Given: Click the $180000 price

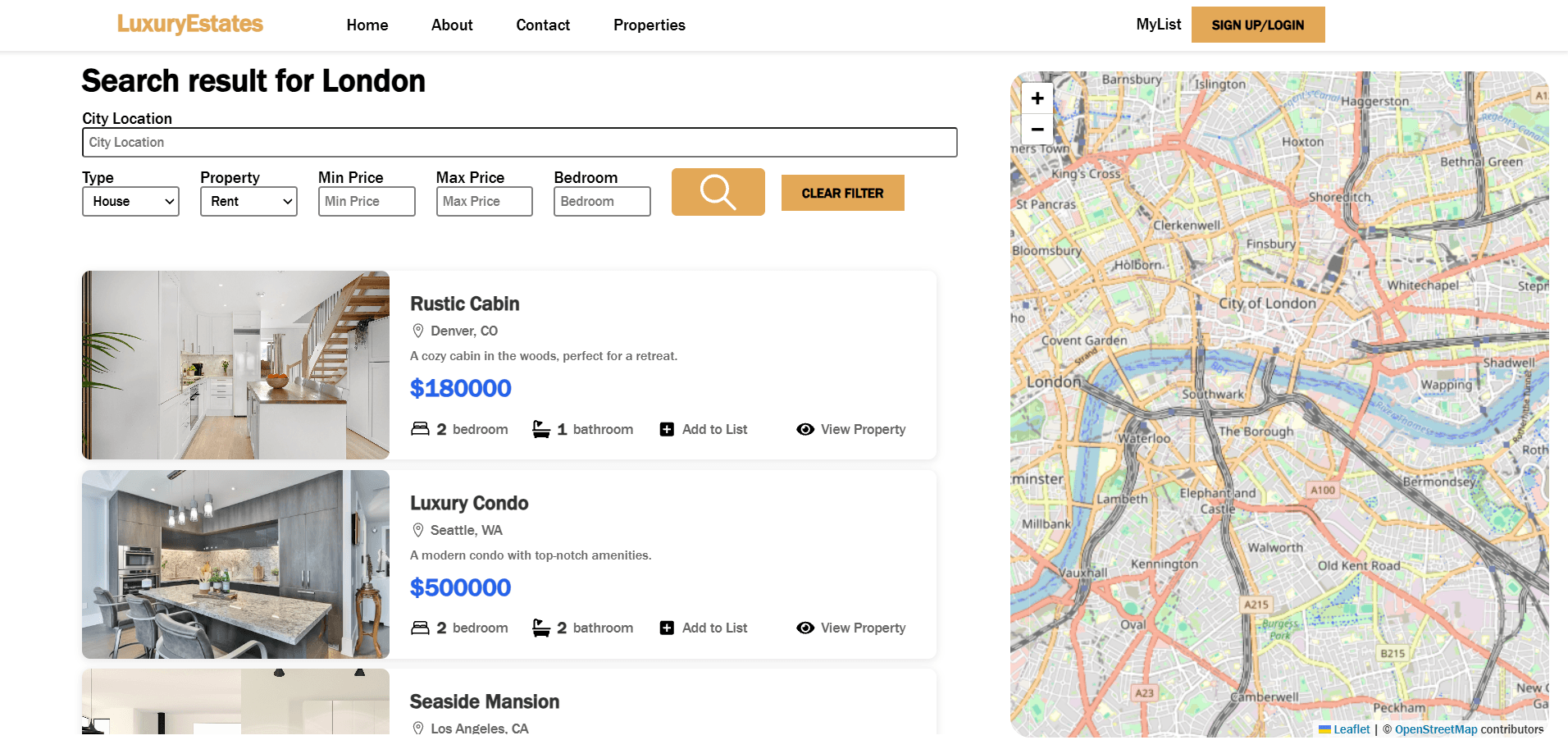Looking at the screenshot, I should 461,388.
